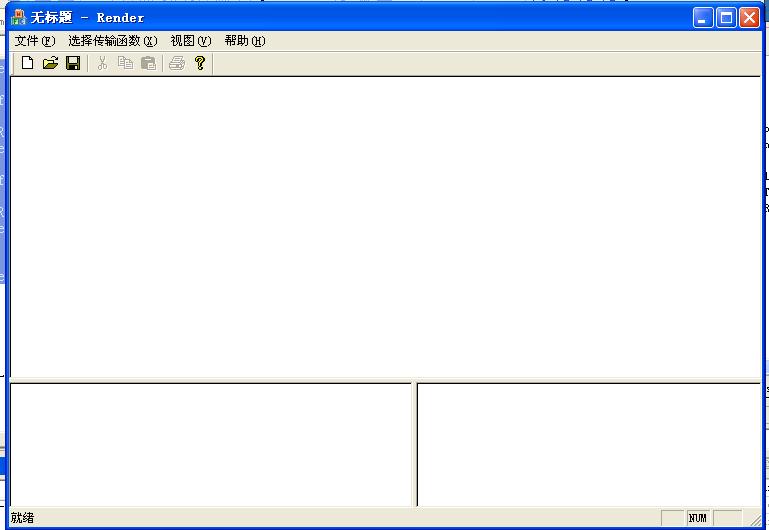Viewport: 769px width, 530px height.
Task: Click the 就绪 status bar text
Action: click(22, 518)
